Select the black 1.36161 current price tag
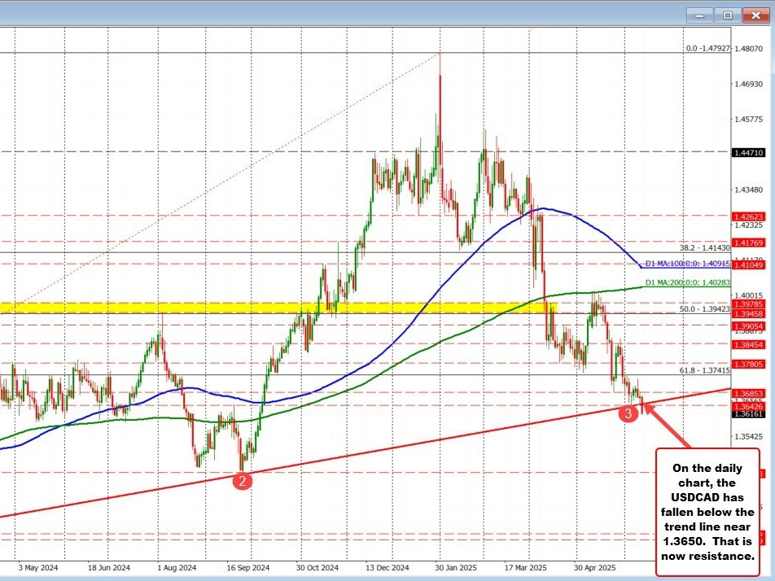The width and height of the screenshot is (775, 581). [x=748, y=414]
